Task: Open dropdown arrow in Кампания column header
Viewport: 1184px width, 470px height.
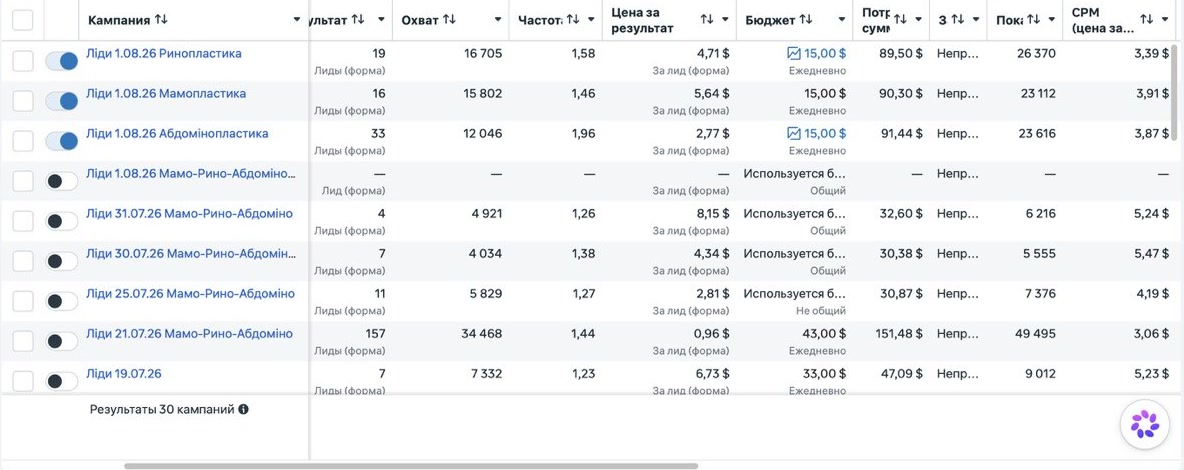Action: tap(297, 20)
